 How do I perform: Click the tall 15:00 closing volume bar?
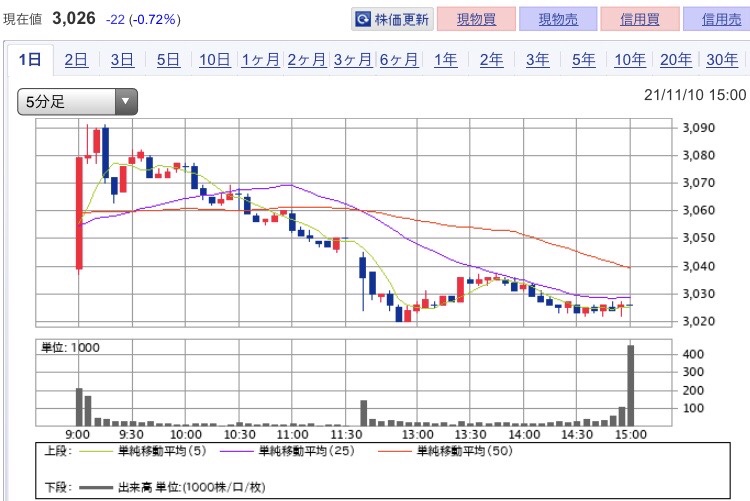(x=630, y=385)
